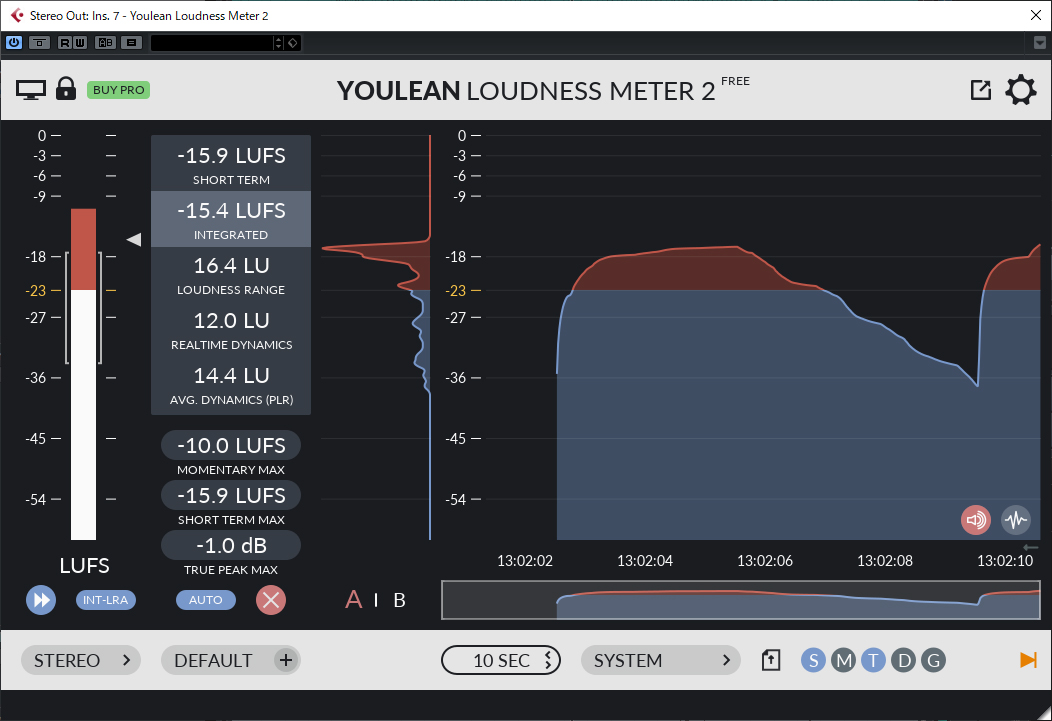Click the bypass effect button

pos(40,43)
